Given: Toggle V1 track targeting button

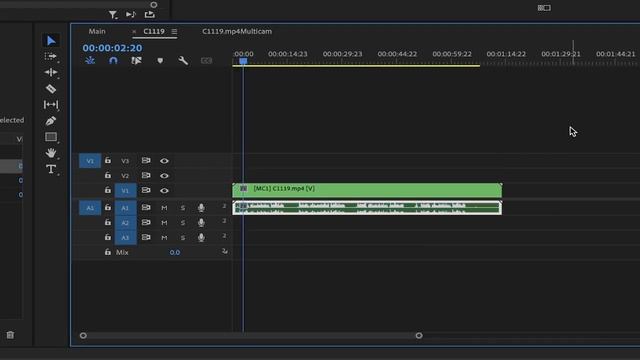Looking at the screenshot, I should (125, 191).
